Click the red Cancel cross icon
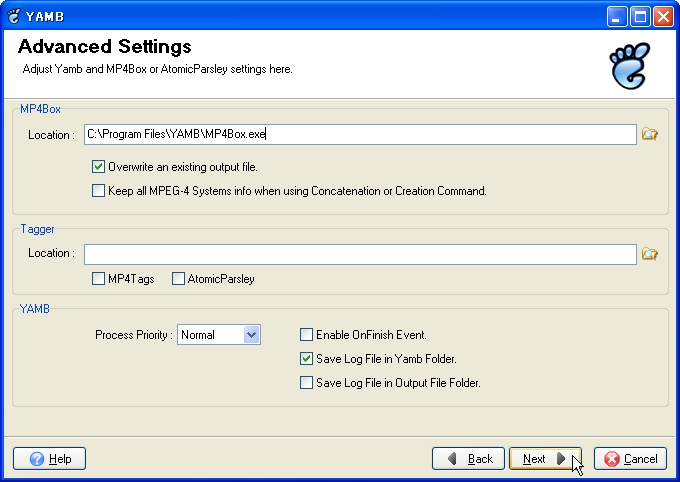The width and height of the screenshot is (680, 482). pyautogui.click(x=612, y=459)
